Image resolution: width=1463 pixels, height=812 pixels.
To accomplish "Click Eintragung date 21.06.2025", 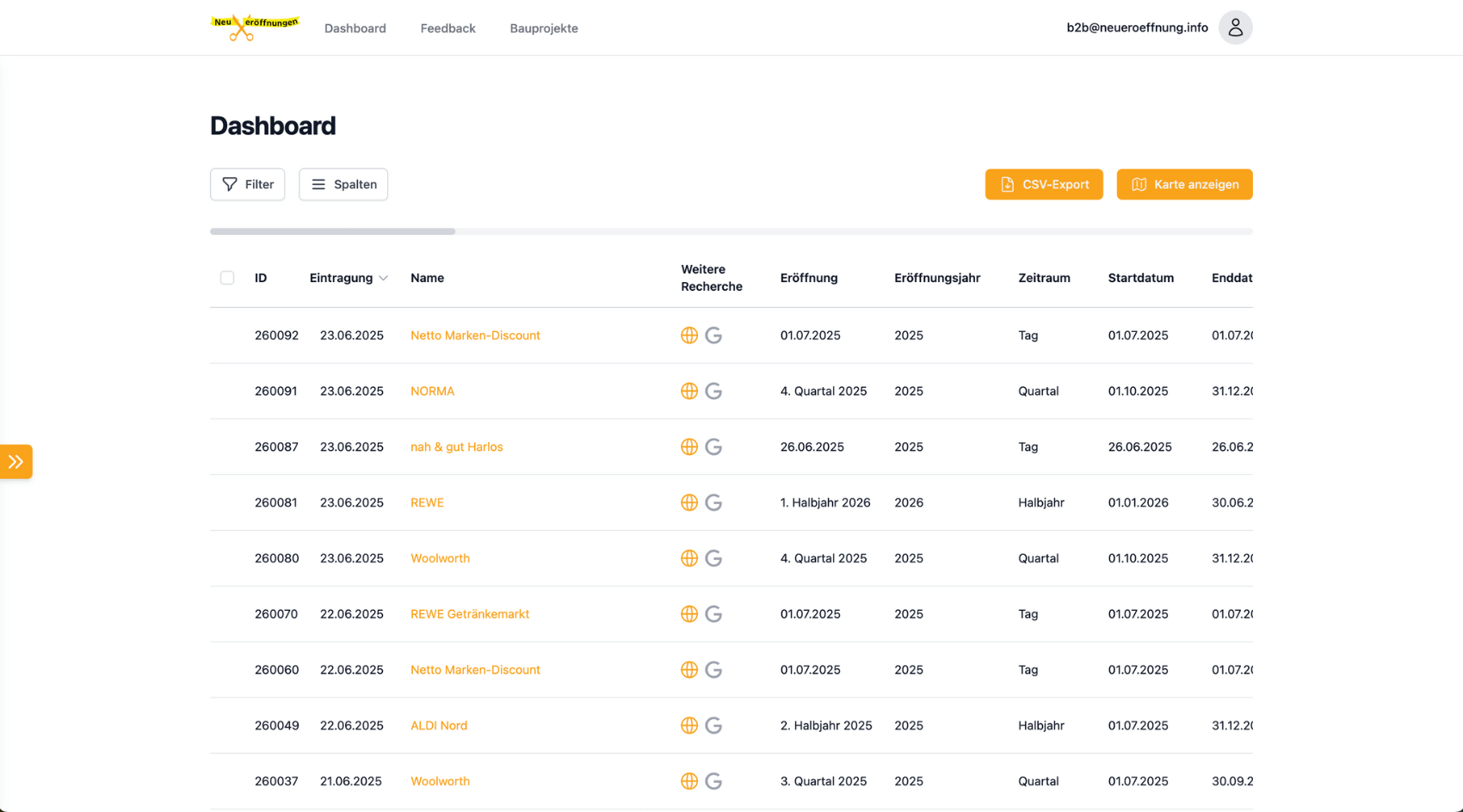I will coord(351,781).
